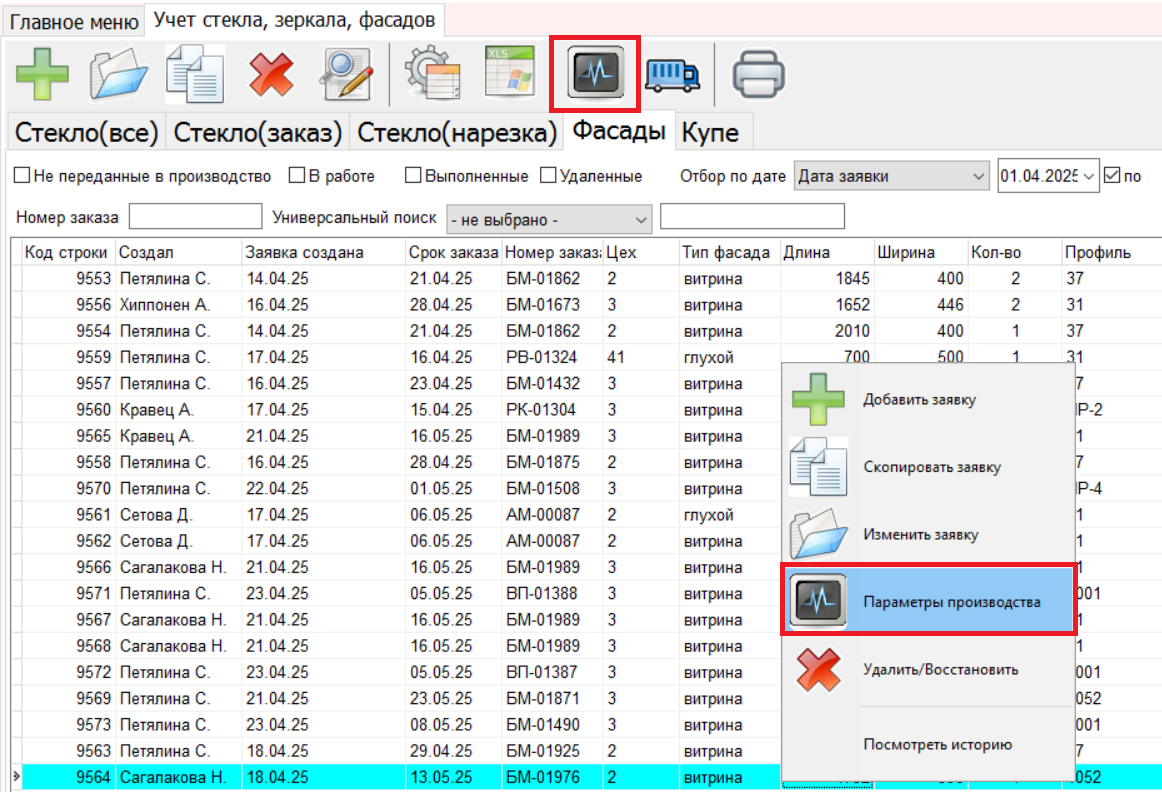Viewport: 1162px width, 792px height.
Task: Click the green plus add request toolbar icon
Action: click(x=42, y=73)
